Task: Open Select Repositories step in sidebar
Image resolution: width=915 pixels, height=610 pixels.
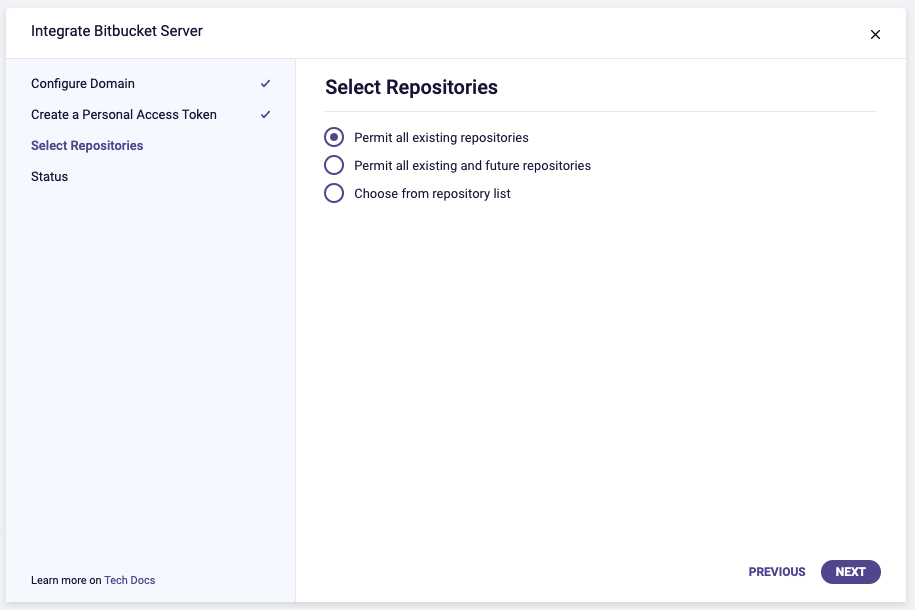Action: [87, 145]
